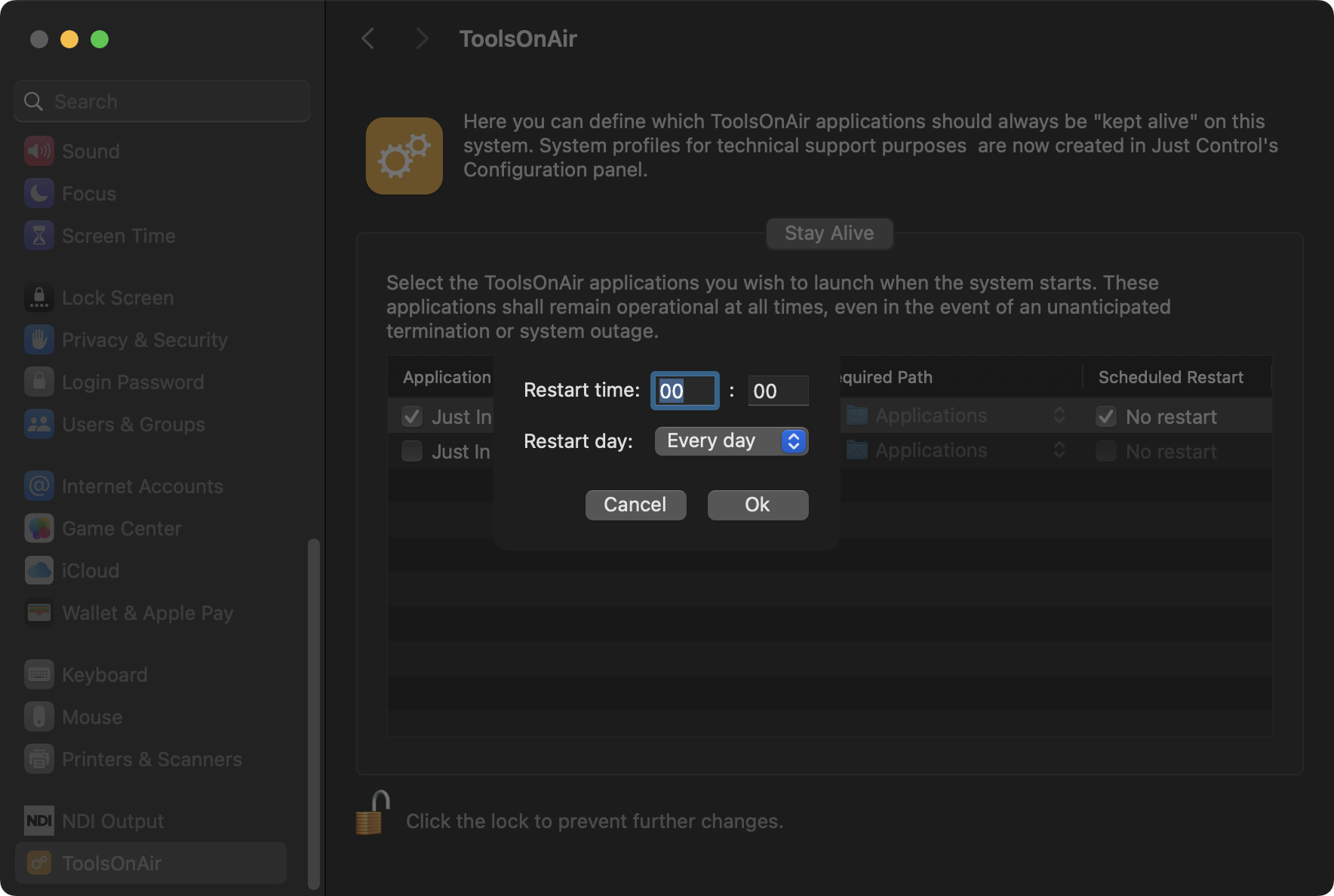
Task: Click the Lock Screen icon
Action: [39, 297]
